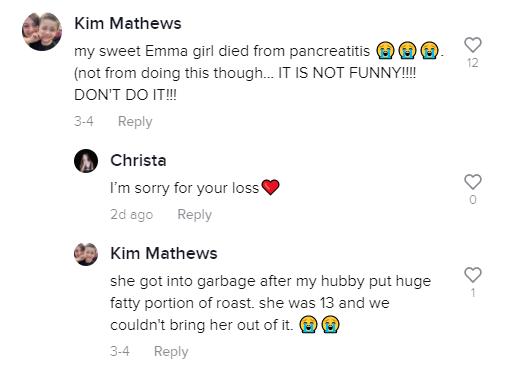
Task: Reply to Kim Mathews' garbage roast comment
Action: pyautogui.click(x=171, y=352)
